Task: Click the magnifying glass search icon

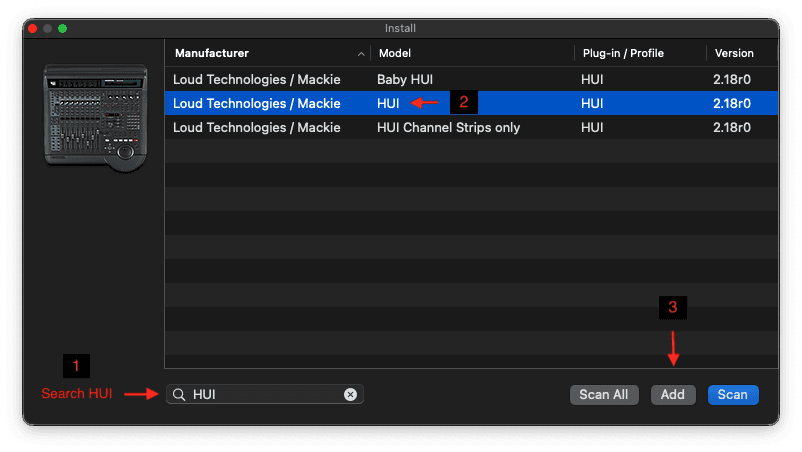Action: (x=179, y=394)
